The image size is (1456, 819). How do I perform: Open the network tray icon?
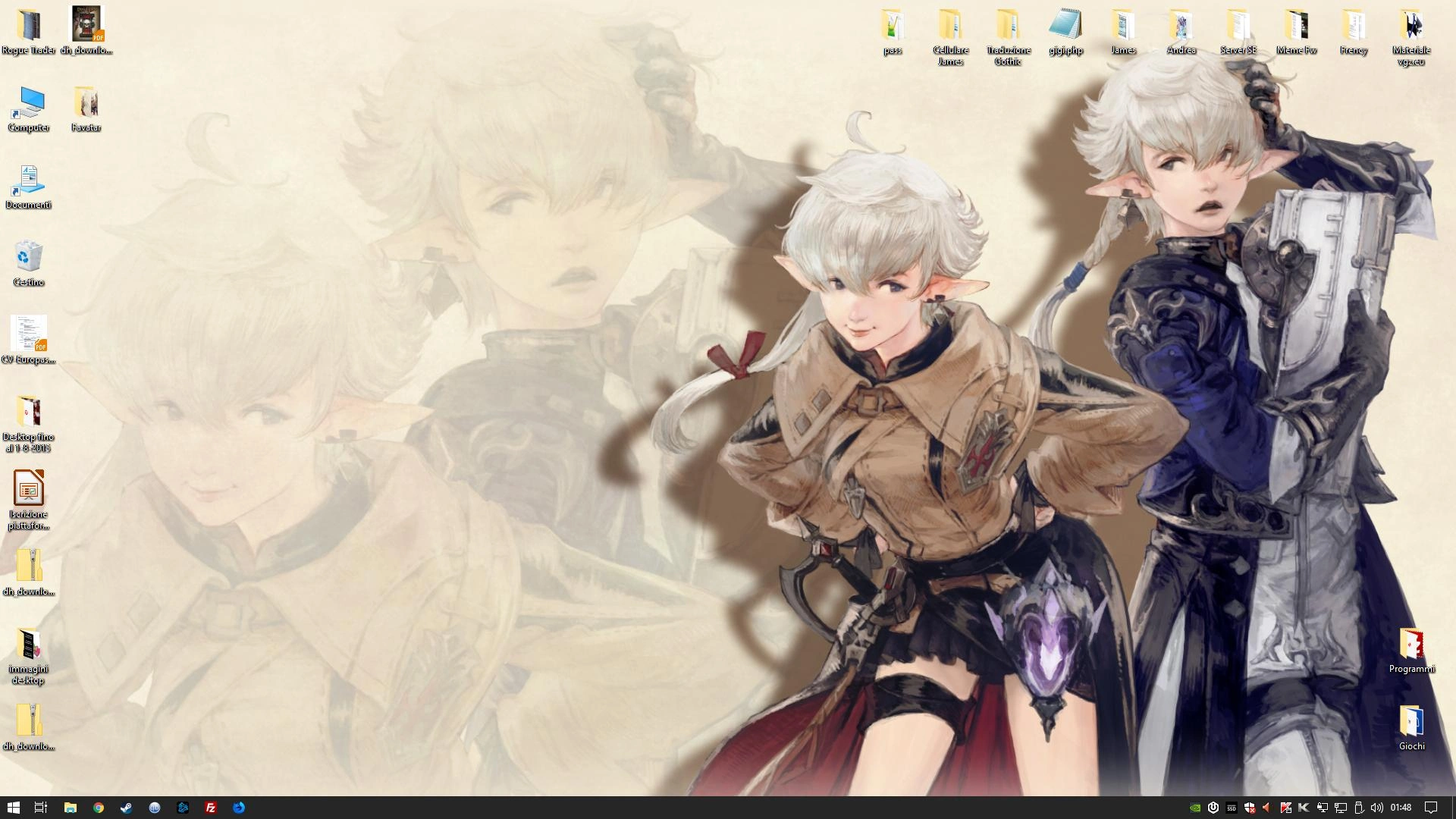1340,808
